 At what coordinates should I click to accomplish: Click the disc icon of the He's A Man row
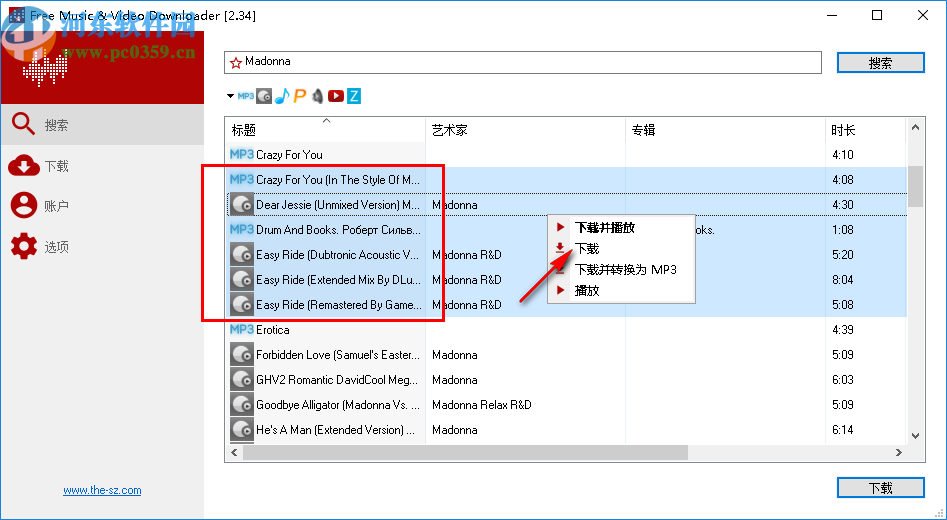point(242,429)
